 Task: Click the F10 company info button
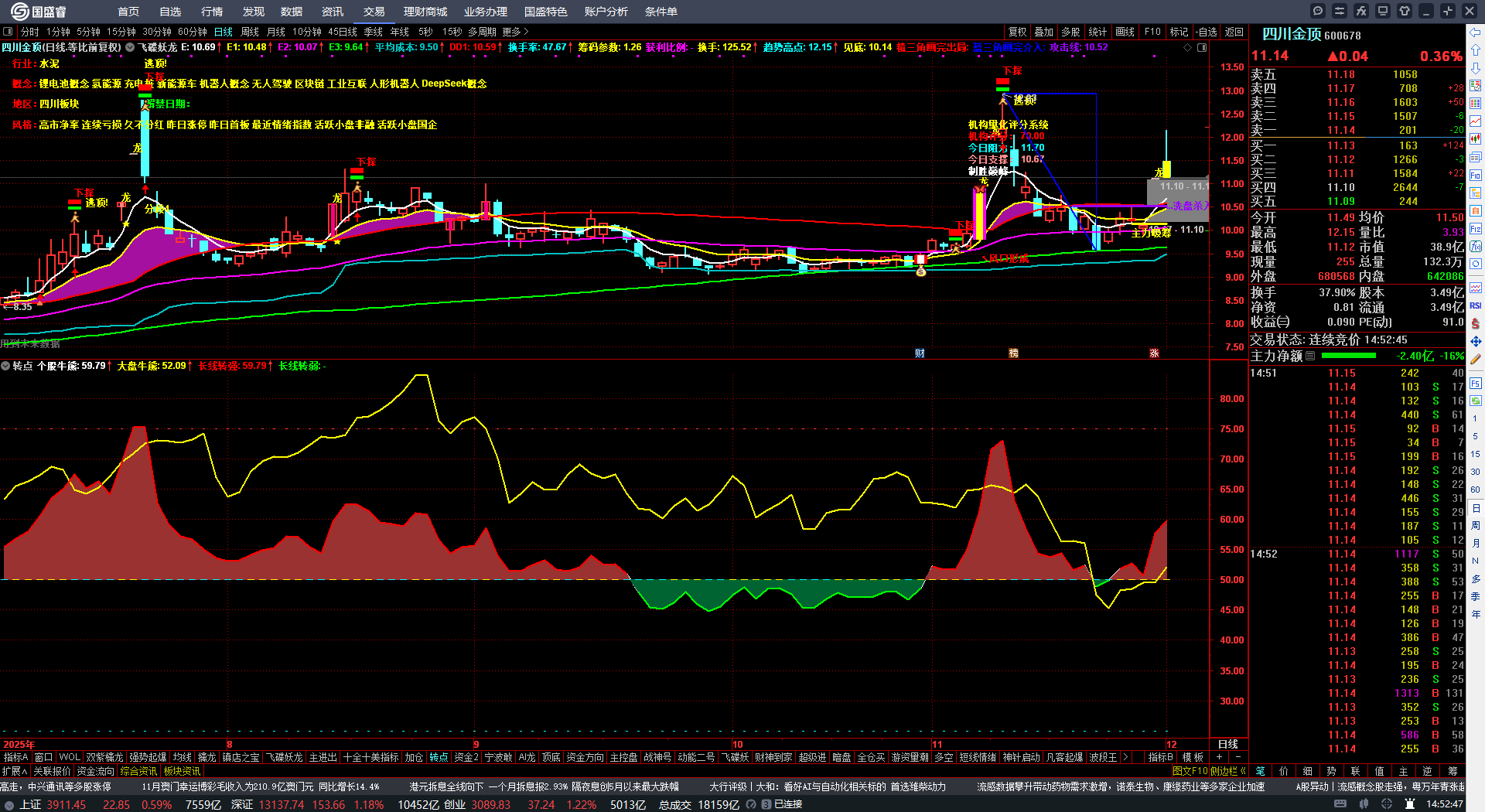tap(1152, 32)
